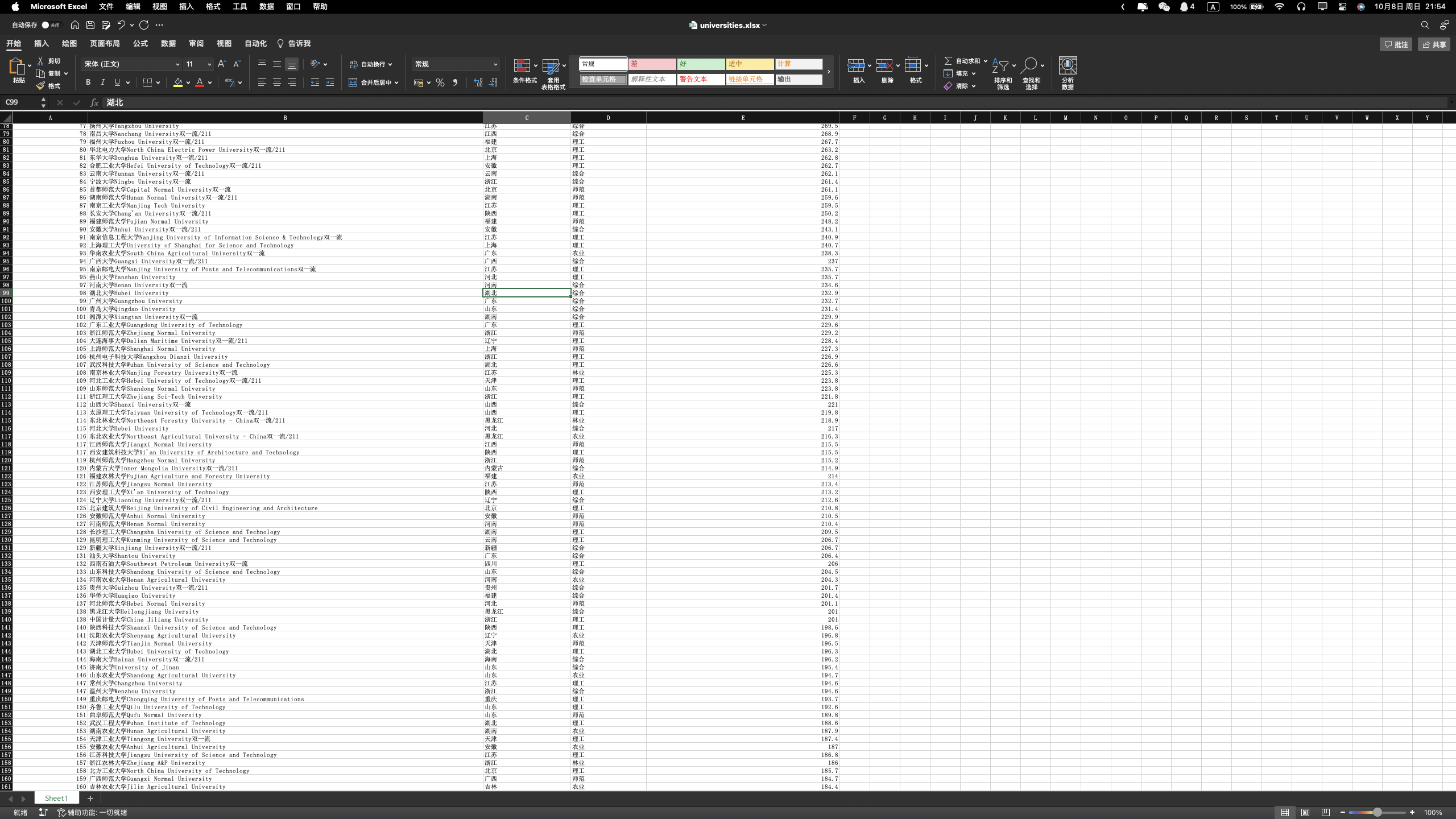1456x819 pixels.
Task: Enable Wrap Text (自动换行)
Action: coord(370,64)
